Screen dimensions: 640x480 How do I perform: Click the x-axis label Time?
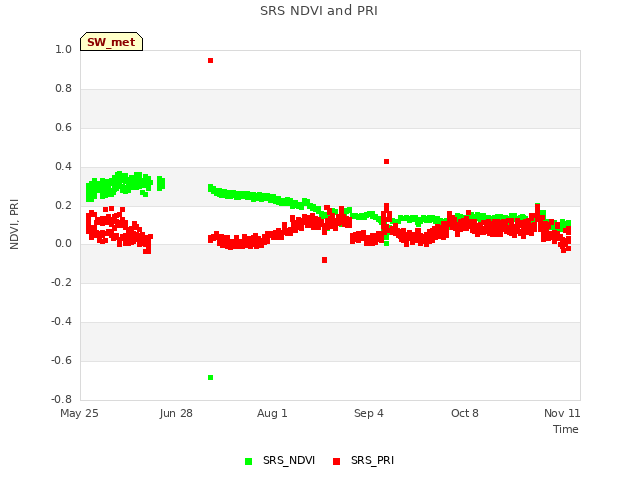tap(566, 429)
